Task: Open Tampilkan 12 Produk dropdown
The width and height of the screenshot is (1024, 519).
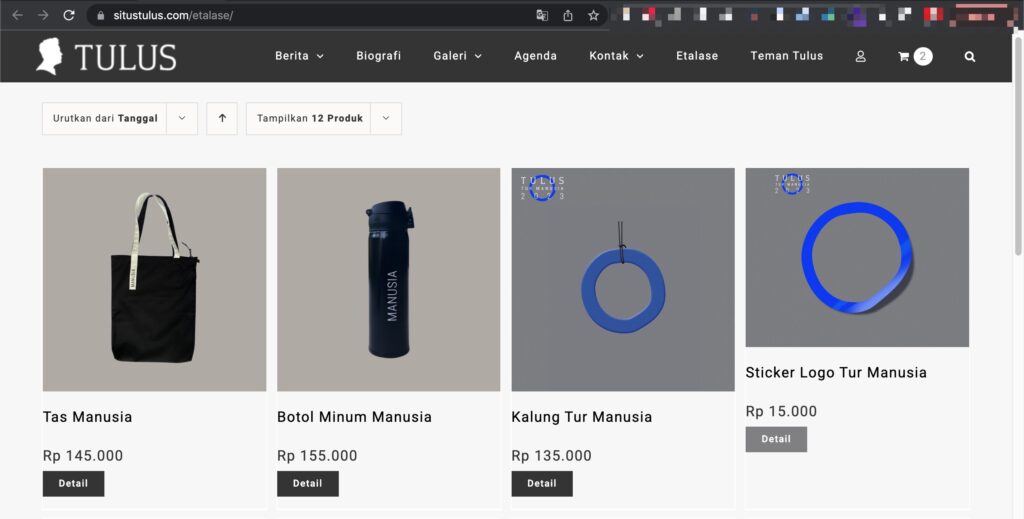Action: coord(323,118)
